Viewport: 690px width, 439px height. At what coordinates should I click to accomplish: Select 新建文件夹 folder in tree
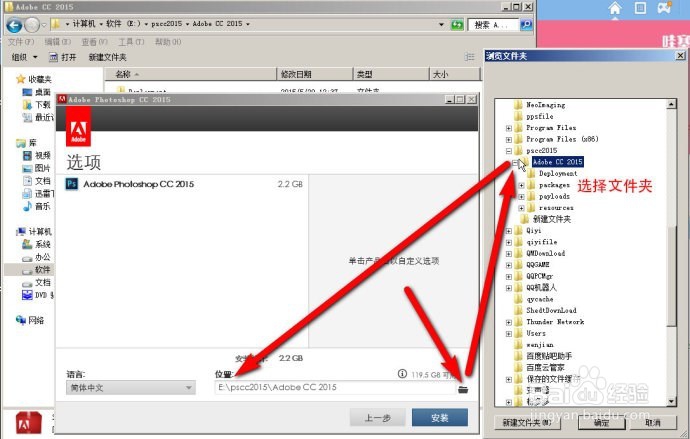(551, 219)
